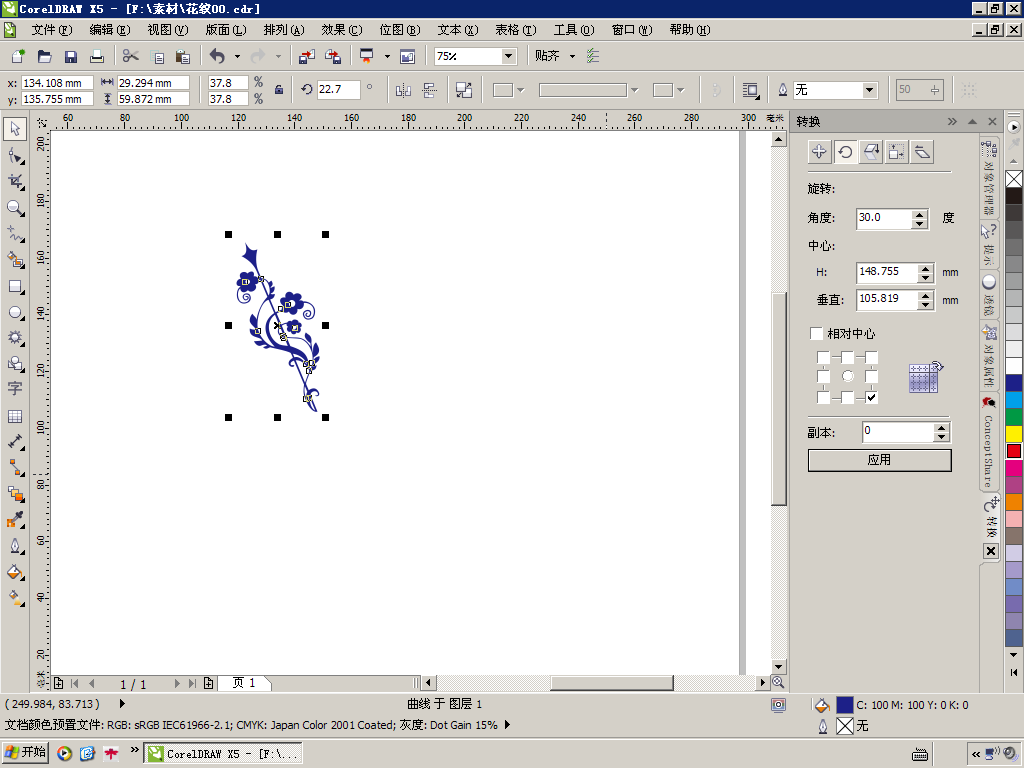This screenshot has height=768, width=1024.
Task: Switch to Size mode in transform docker
Action: tap(896, 152)
